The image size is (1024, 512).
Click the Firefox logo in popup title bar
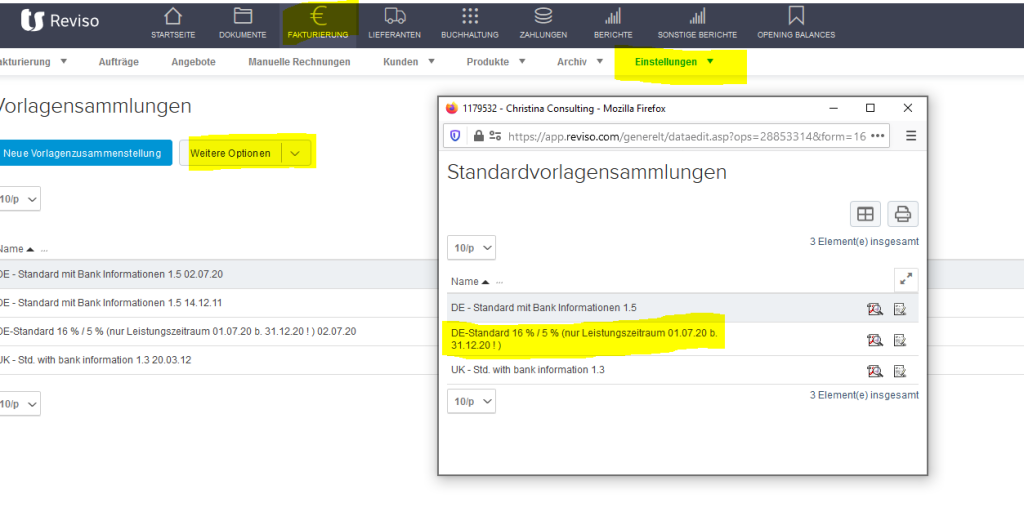[451, 108]
